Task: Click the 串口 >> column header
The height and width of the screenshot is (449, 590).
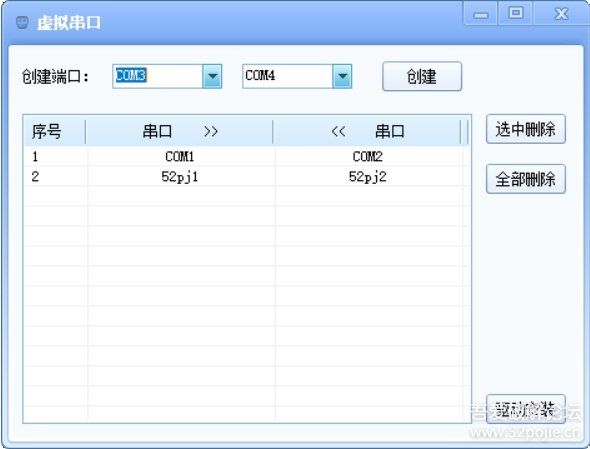Action: pos(179,131)
